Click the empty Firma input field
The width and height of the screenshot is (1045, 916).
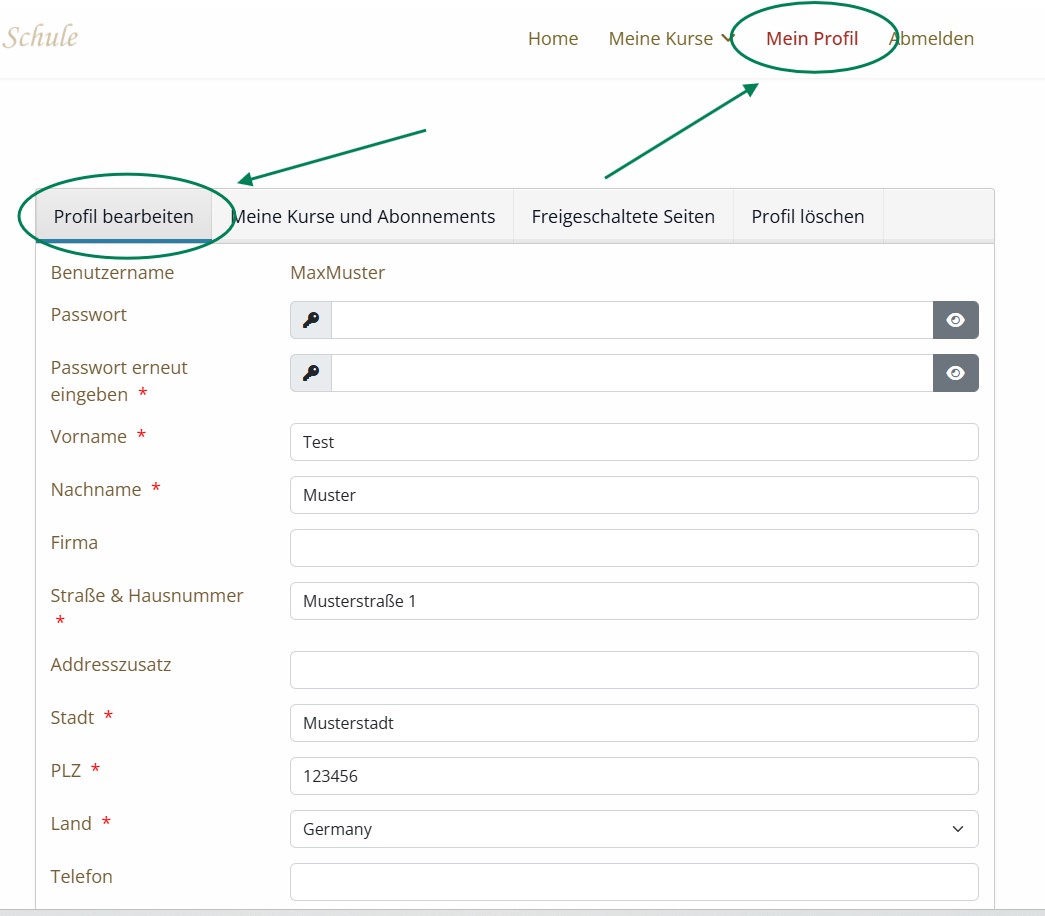pyautogui.click(x=633, y=548)
